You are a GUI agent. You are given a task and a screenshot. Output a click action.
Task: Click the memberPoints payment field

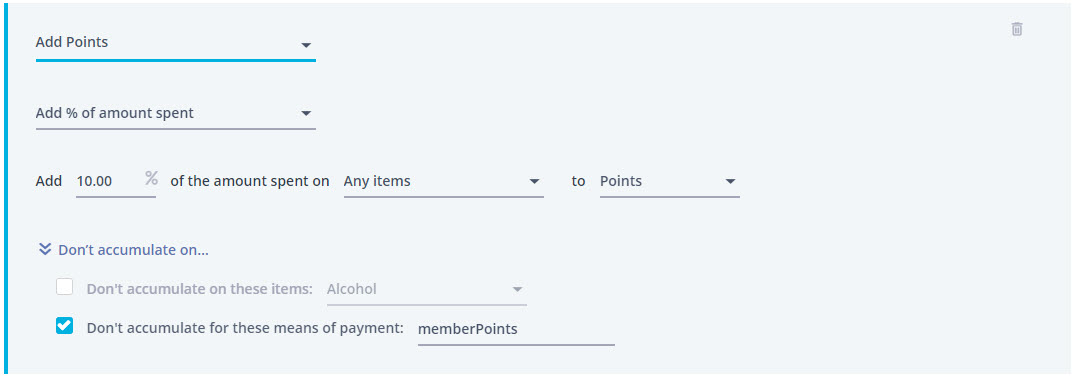[x=516, y=329]
